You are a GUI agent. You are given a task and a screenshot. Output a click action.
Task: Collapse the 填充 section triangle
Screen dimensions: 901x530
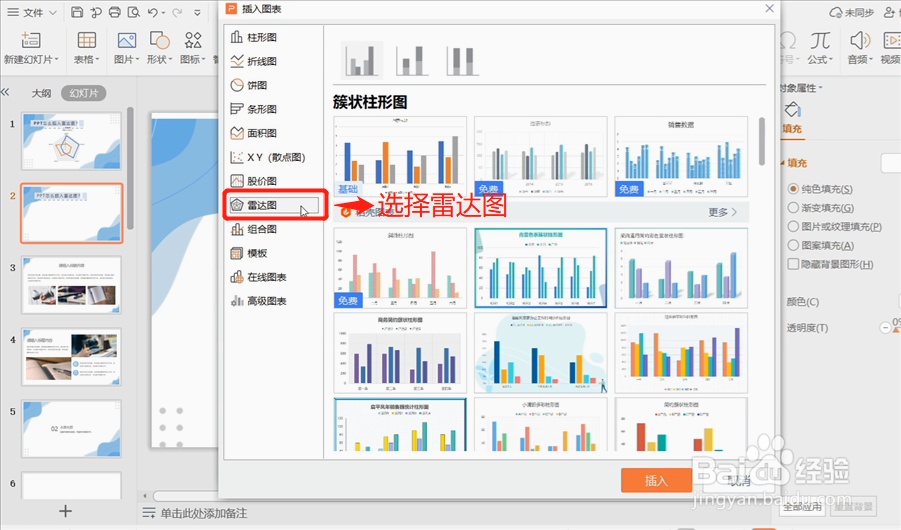783,163
